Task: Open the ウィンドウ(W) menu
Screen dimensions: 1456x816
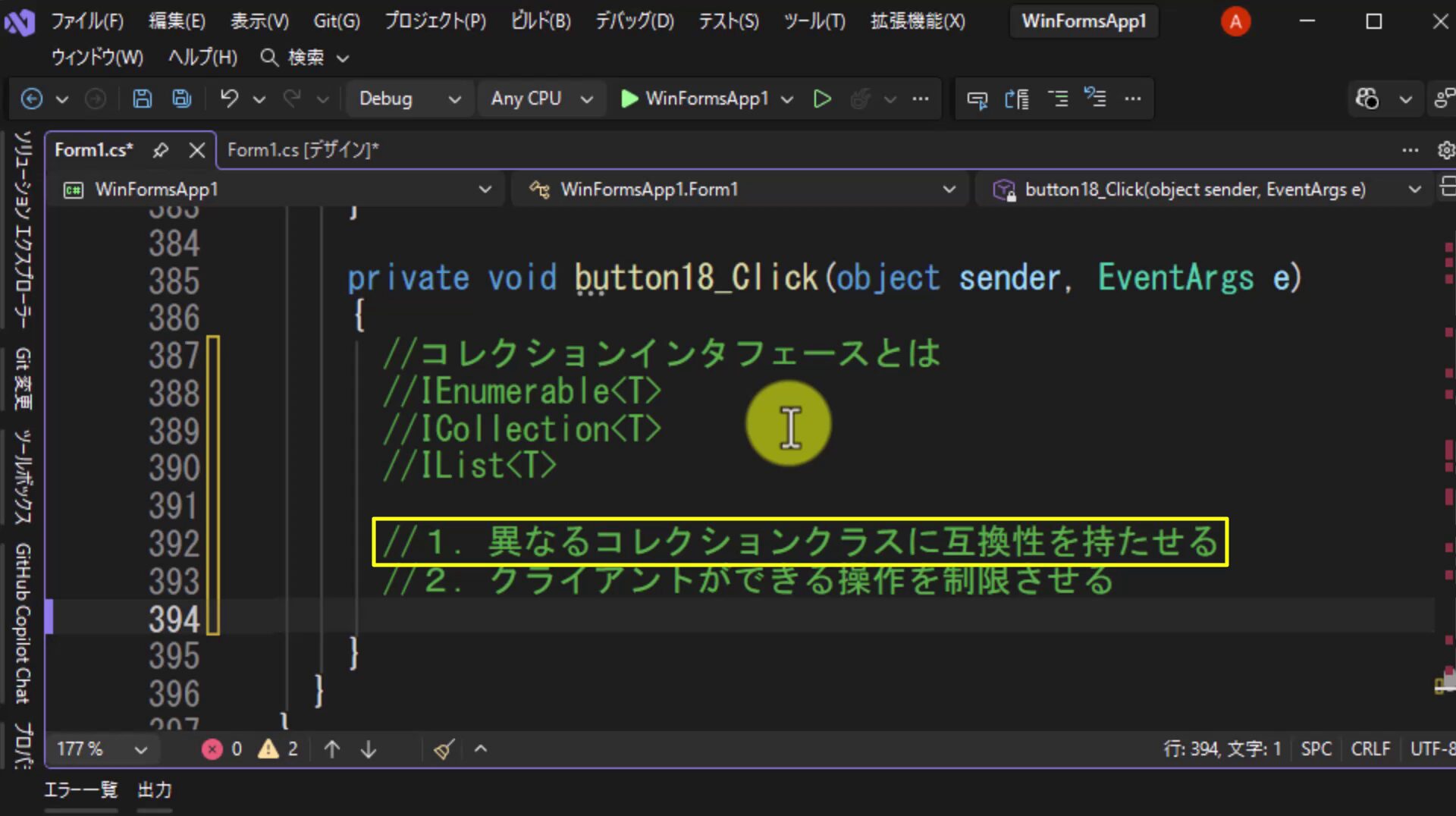Action: [97, 58]
